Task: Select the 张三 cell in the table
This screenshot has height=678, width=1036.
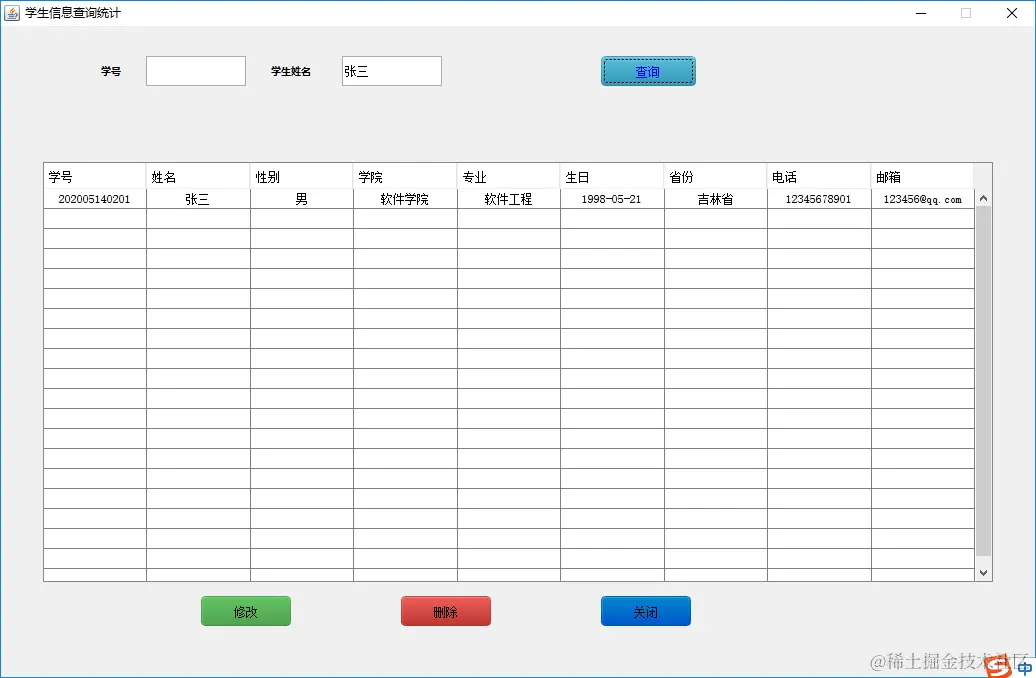Action: click(198, 199)
